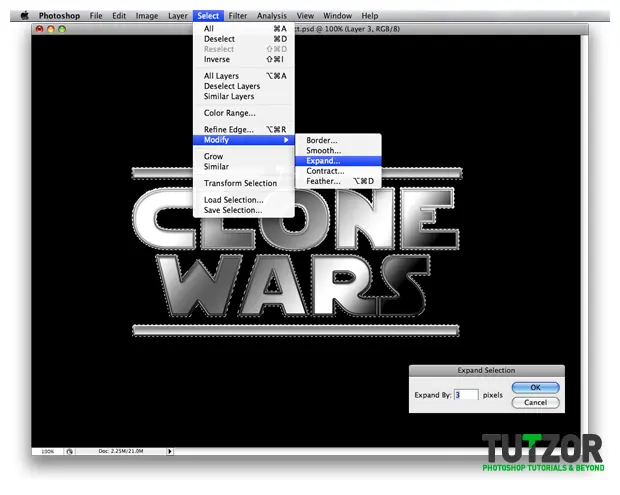The height and width of the screenshot is (495, 620).
Task: Open the Analysis menu
Action: click(272, 16)
